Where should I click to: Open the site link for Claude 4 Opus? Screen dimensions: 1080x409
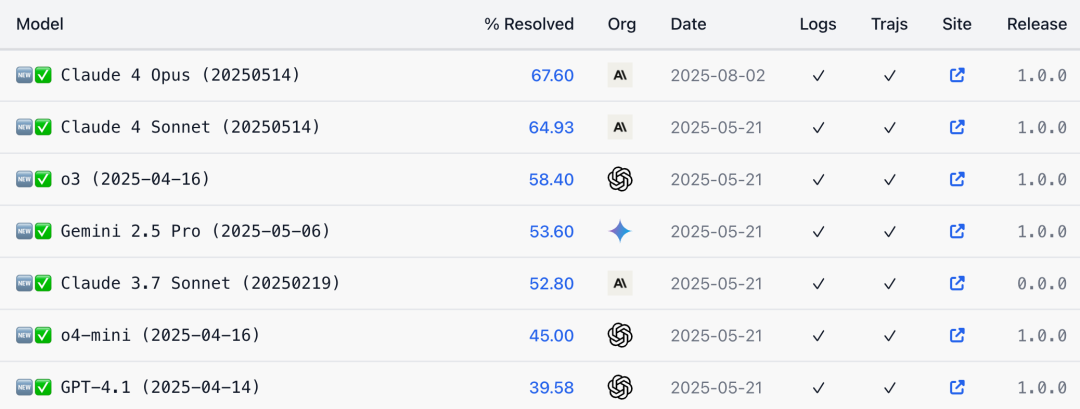(957, 75)
